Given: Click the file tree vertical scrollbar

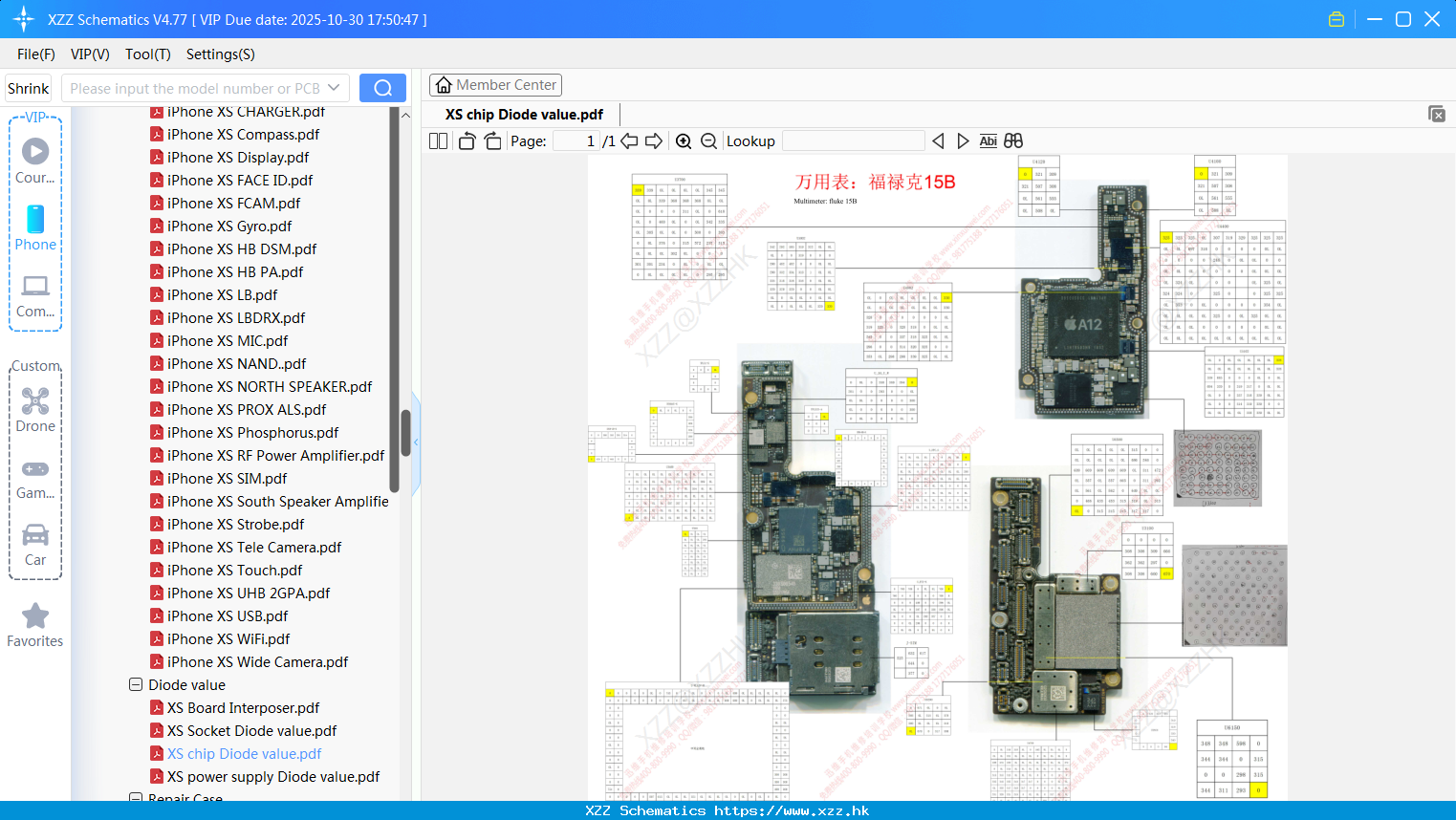Looking at the screenshot, I should [405, 433].
